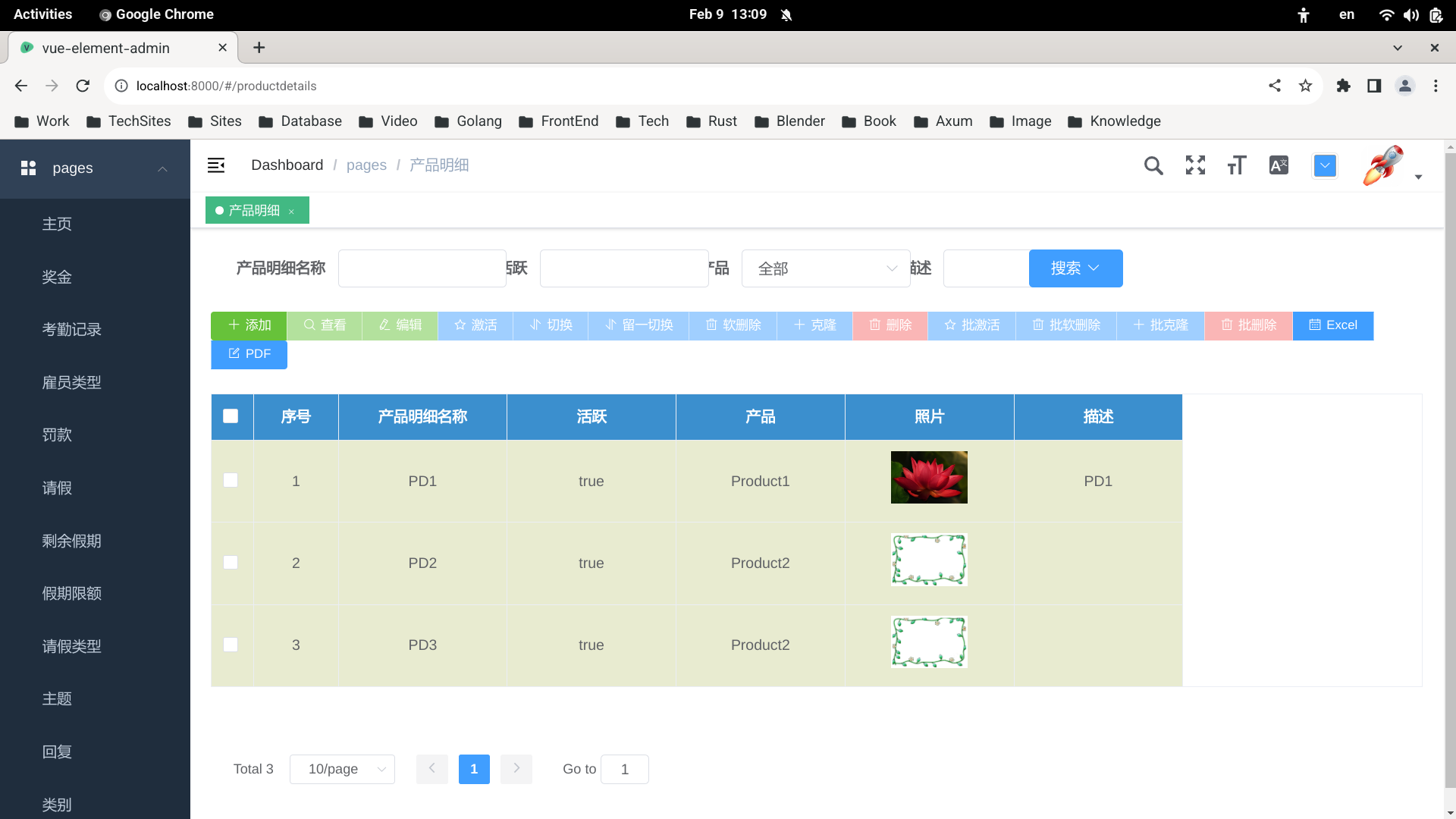This screenshot has width=1456, height=819.
Task: Select the 主页 menu item
Action: 57,223
